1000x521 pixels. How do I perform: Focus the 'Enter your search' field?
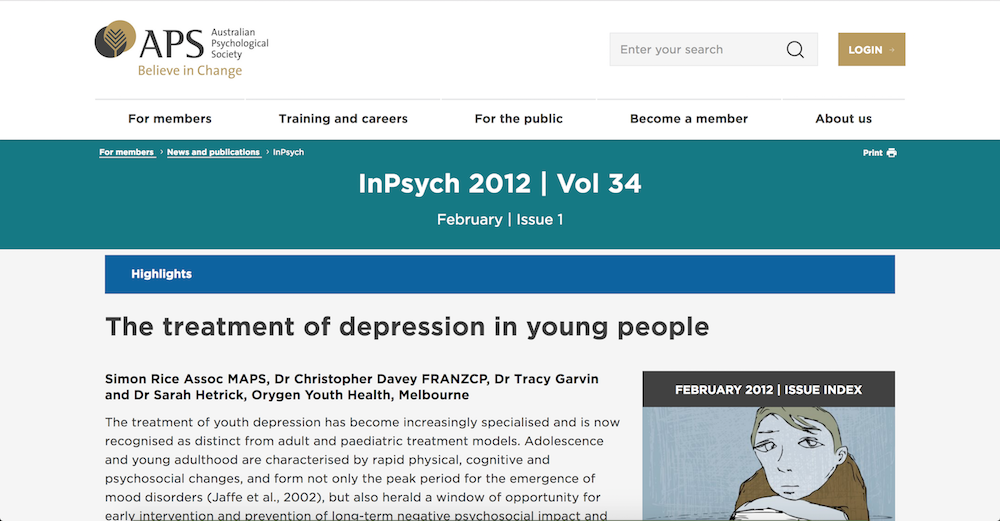tap(695, 50)
